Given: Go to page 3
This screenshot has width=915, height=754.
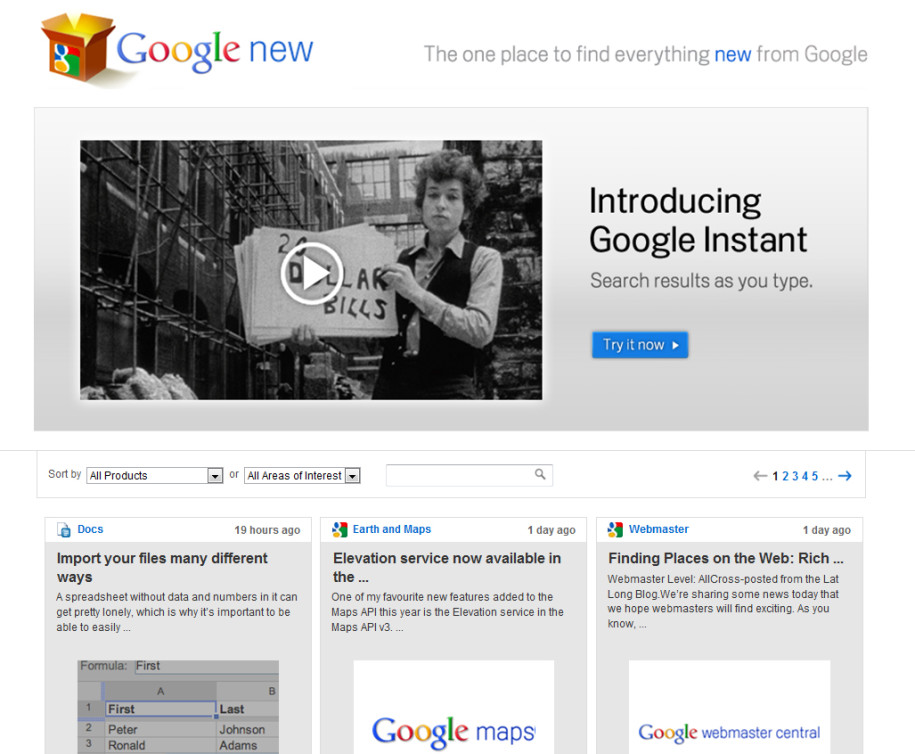Looking at the screenshot, I should point(795,476).
